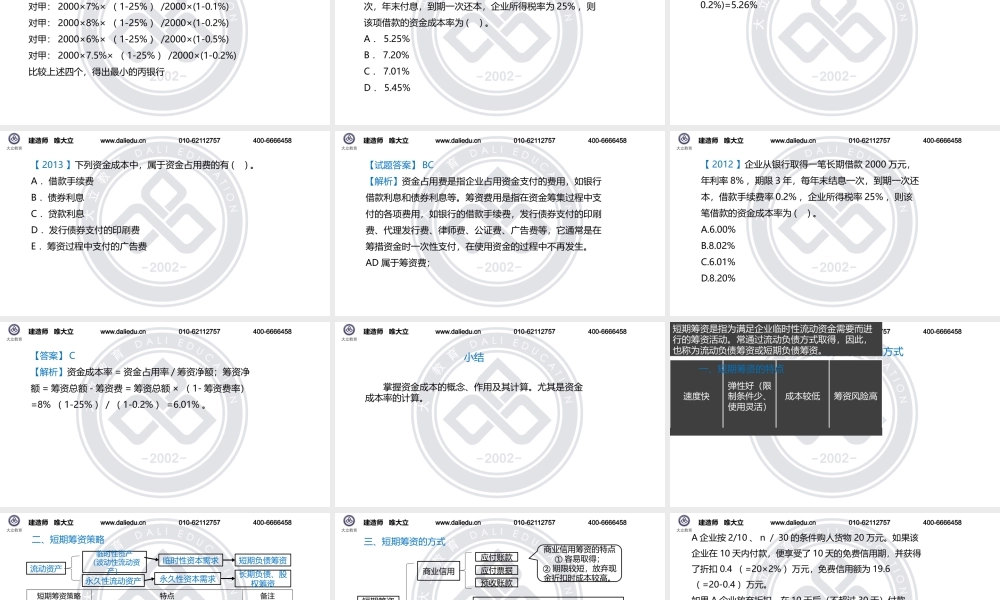Click the Dali logo on the 答案 C slide
Viewport: 1000px width, 600px height.
coord(12,327)
